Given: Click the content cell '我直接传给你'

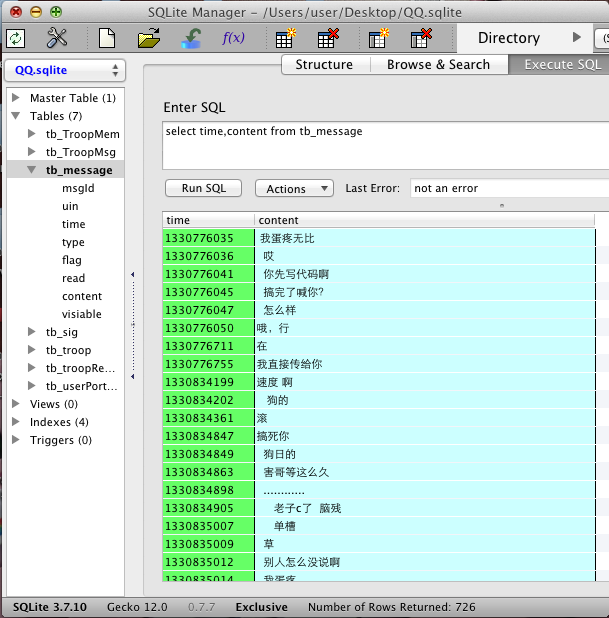Looking at the screenshot, I should [425, 364].
